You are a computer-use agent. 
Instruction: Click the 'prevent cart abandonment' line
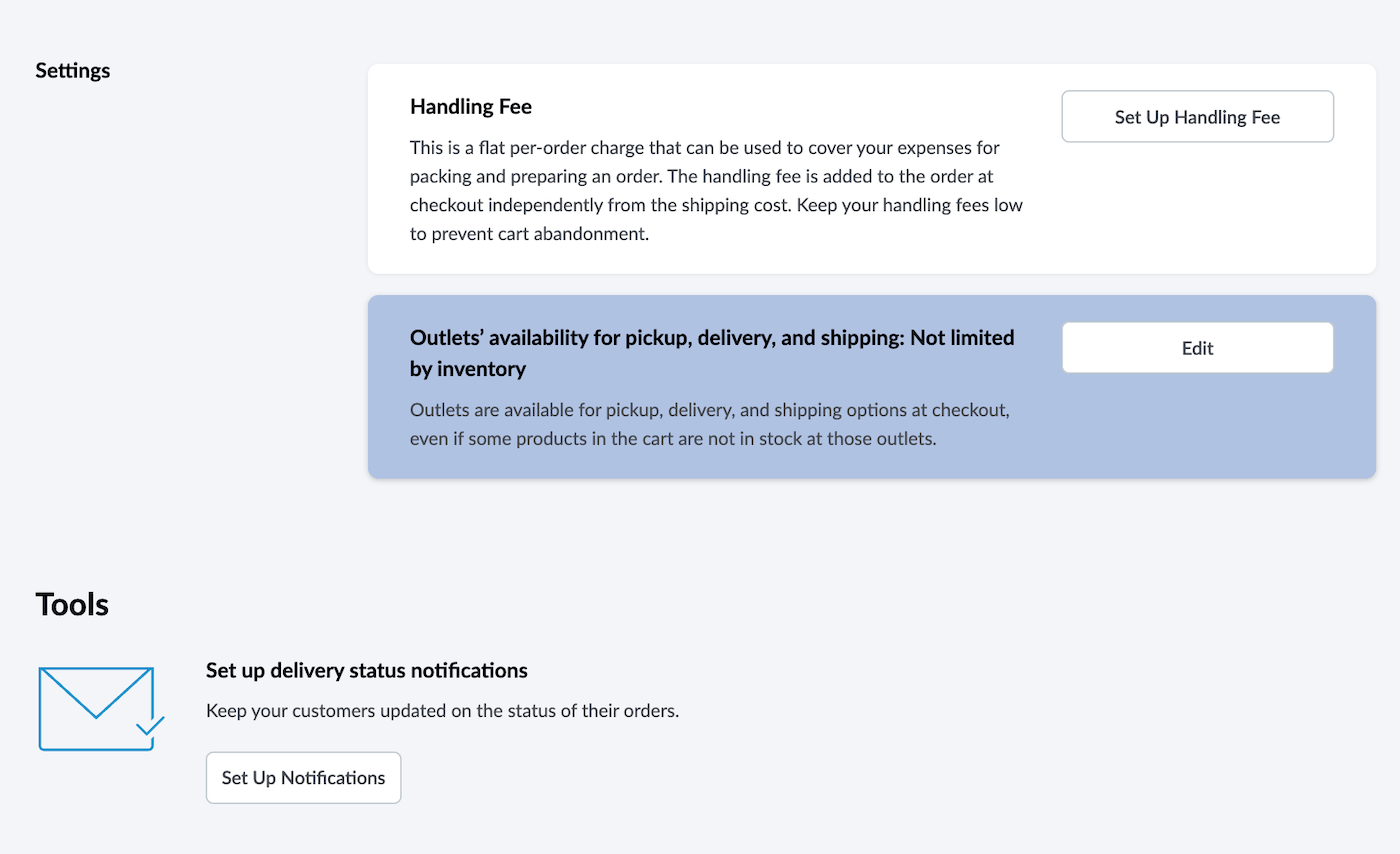point(530,234)
